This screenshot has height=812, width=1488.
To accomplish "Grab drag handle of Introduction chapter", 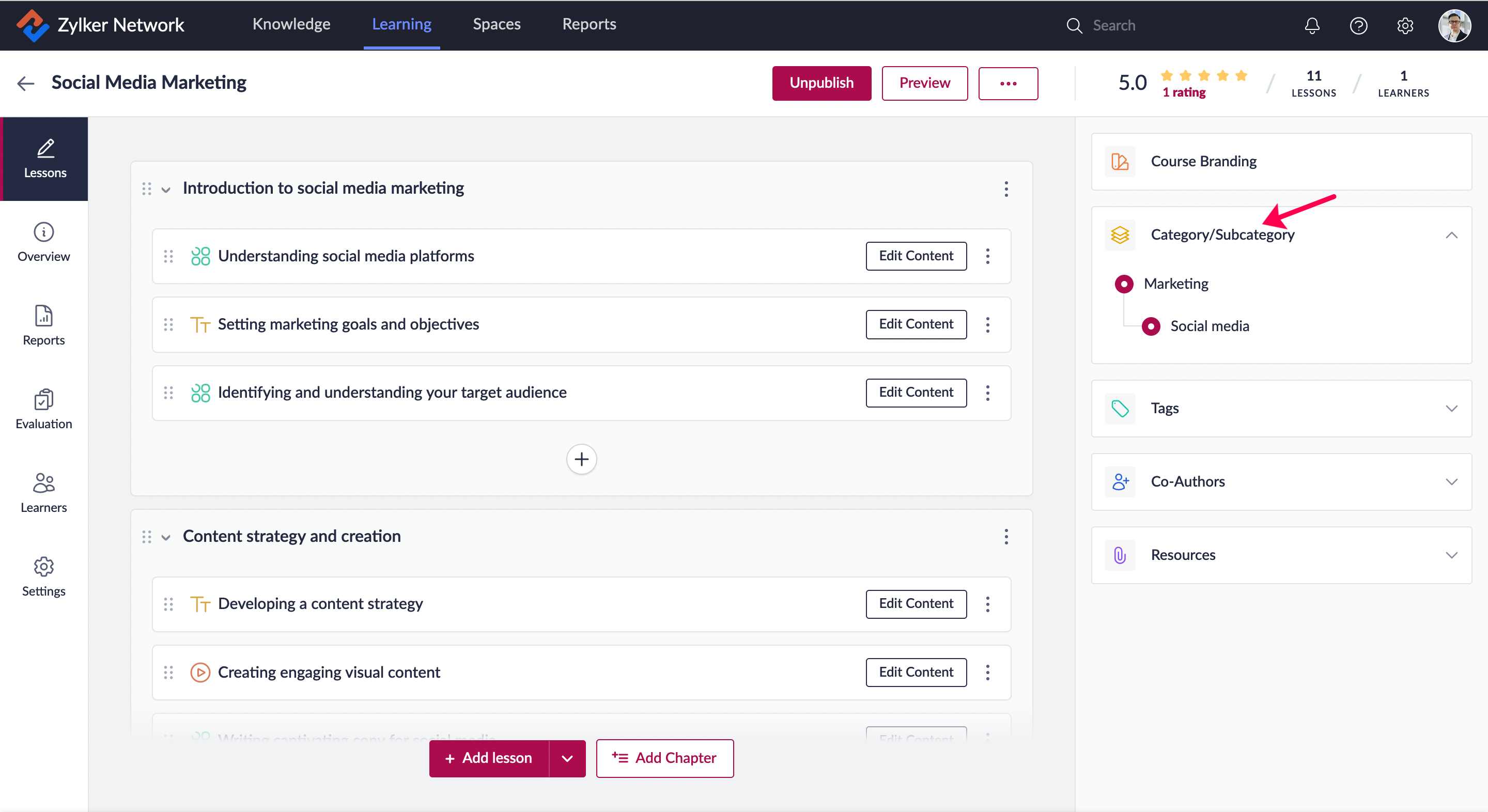I will [147, 189].
